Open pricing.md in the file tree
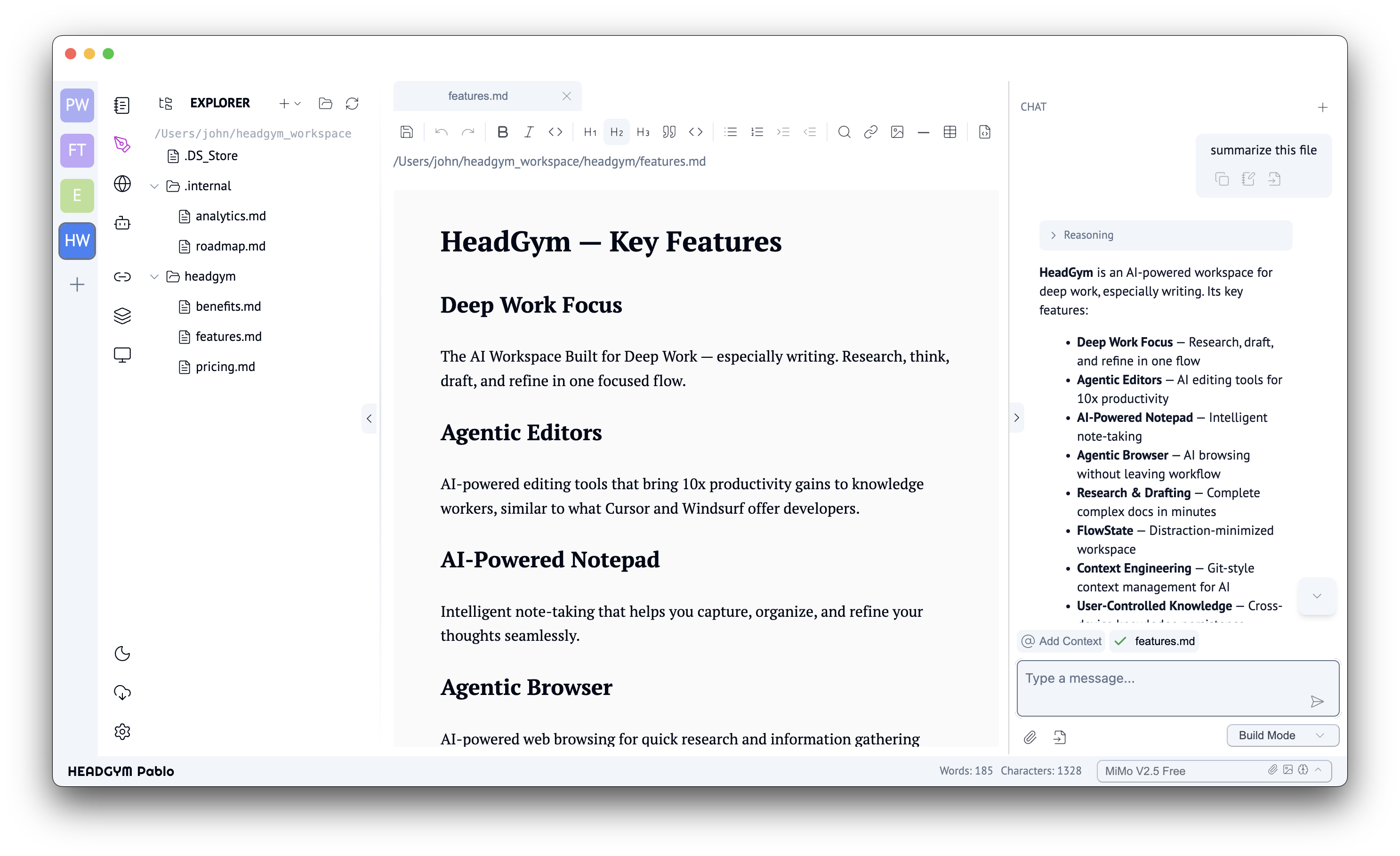 coord(217,367)
